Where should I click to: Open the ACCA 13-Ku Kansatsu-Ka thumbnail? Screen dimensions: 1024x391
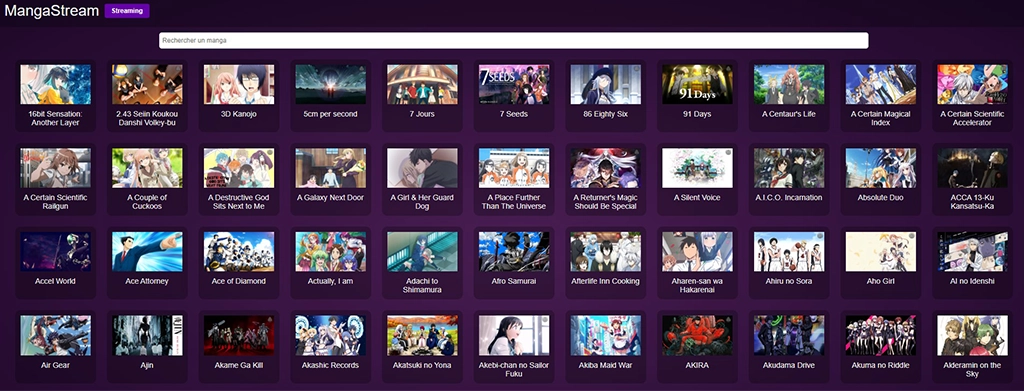(972, 168)
